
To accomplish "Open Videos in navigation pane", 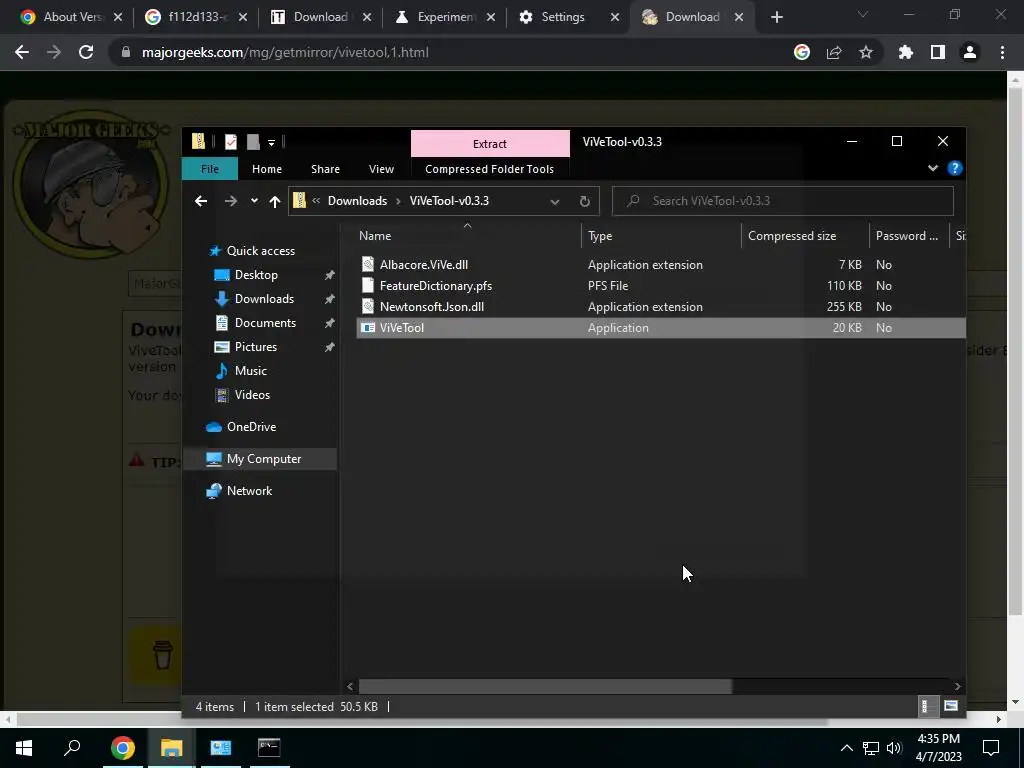I will point(252,394).
